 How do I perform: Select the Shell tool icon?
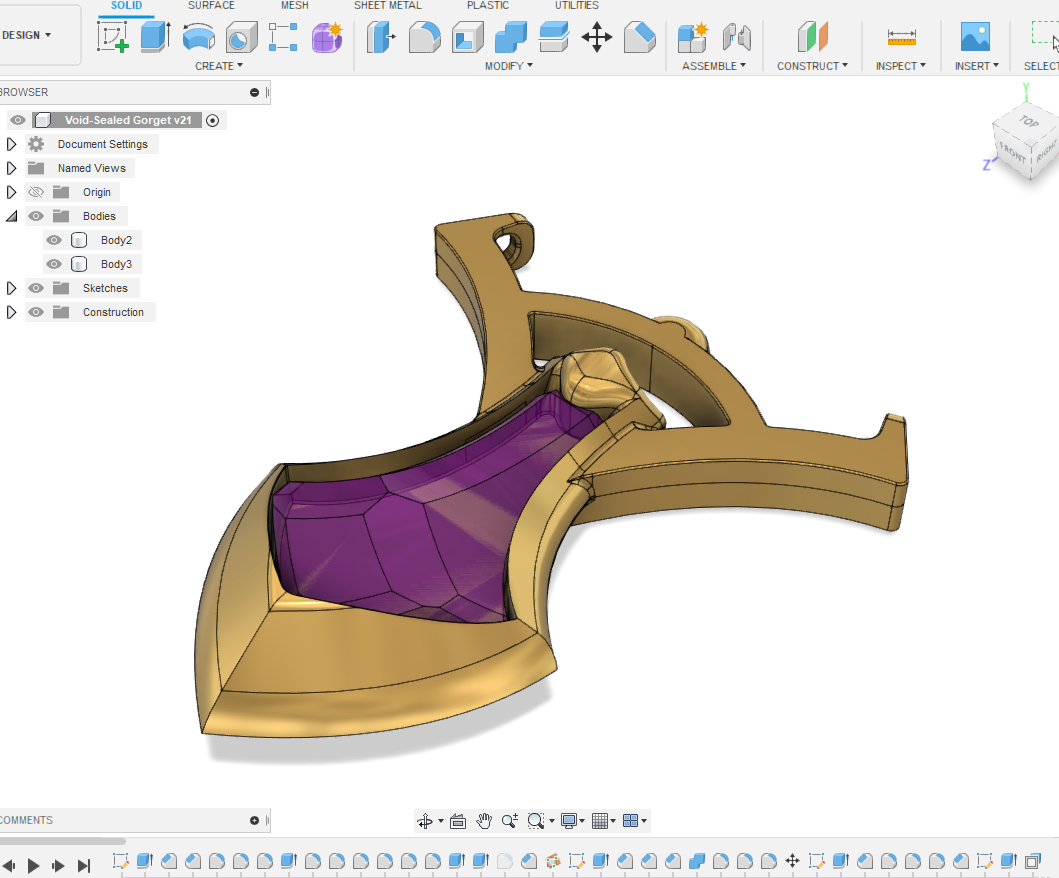[x=467, y=37]
